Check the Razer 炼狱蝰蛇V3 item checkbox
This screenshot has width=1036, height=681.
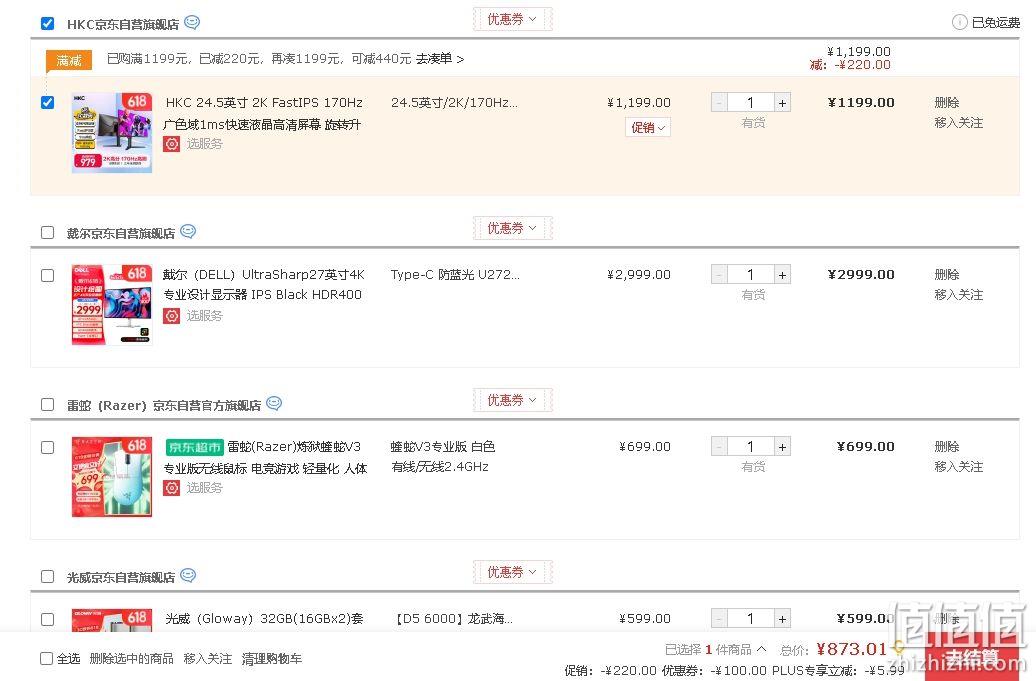tap(48, 448)
